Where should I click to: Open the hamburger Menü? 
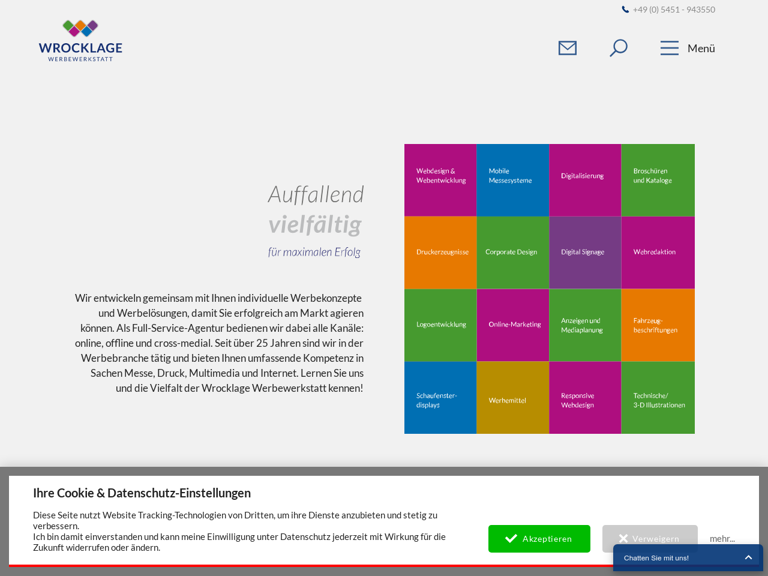tap(687, 48)
